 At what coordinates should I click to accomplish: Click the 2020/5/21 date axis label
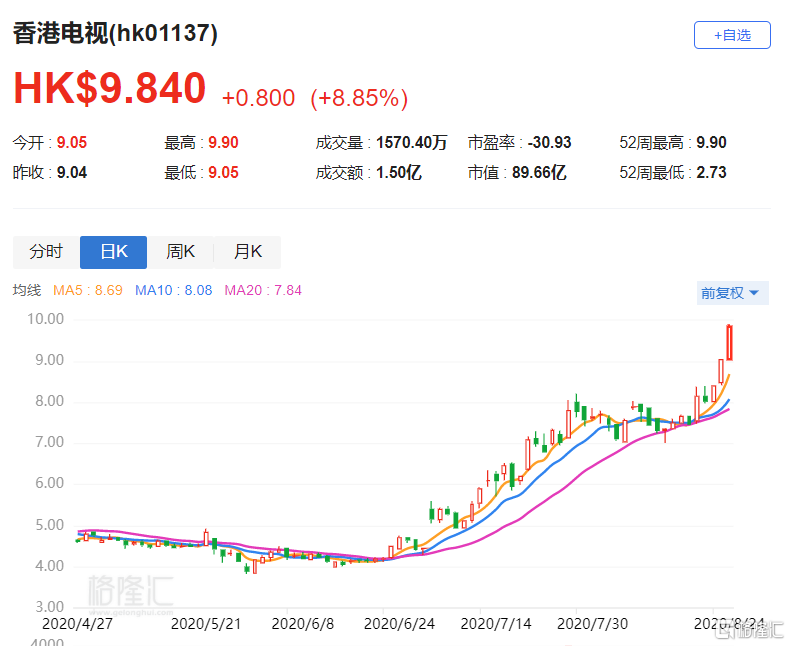click(206, 624)
